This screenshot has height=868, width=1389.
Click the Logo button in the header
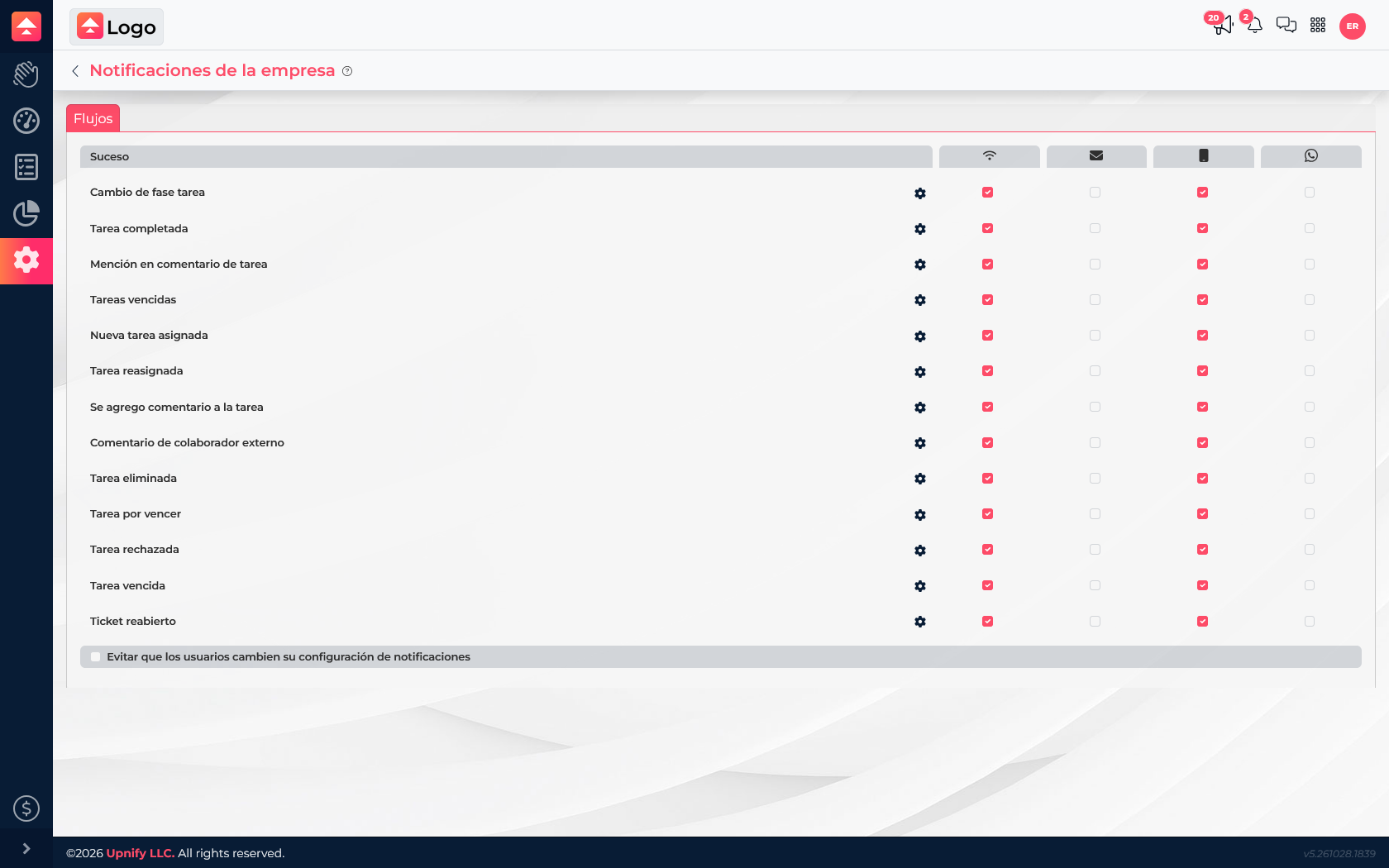coord(117,26)
